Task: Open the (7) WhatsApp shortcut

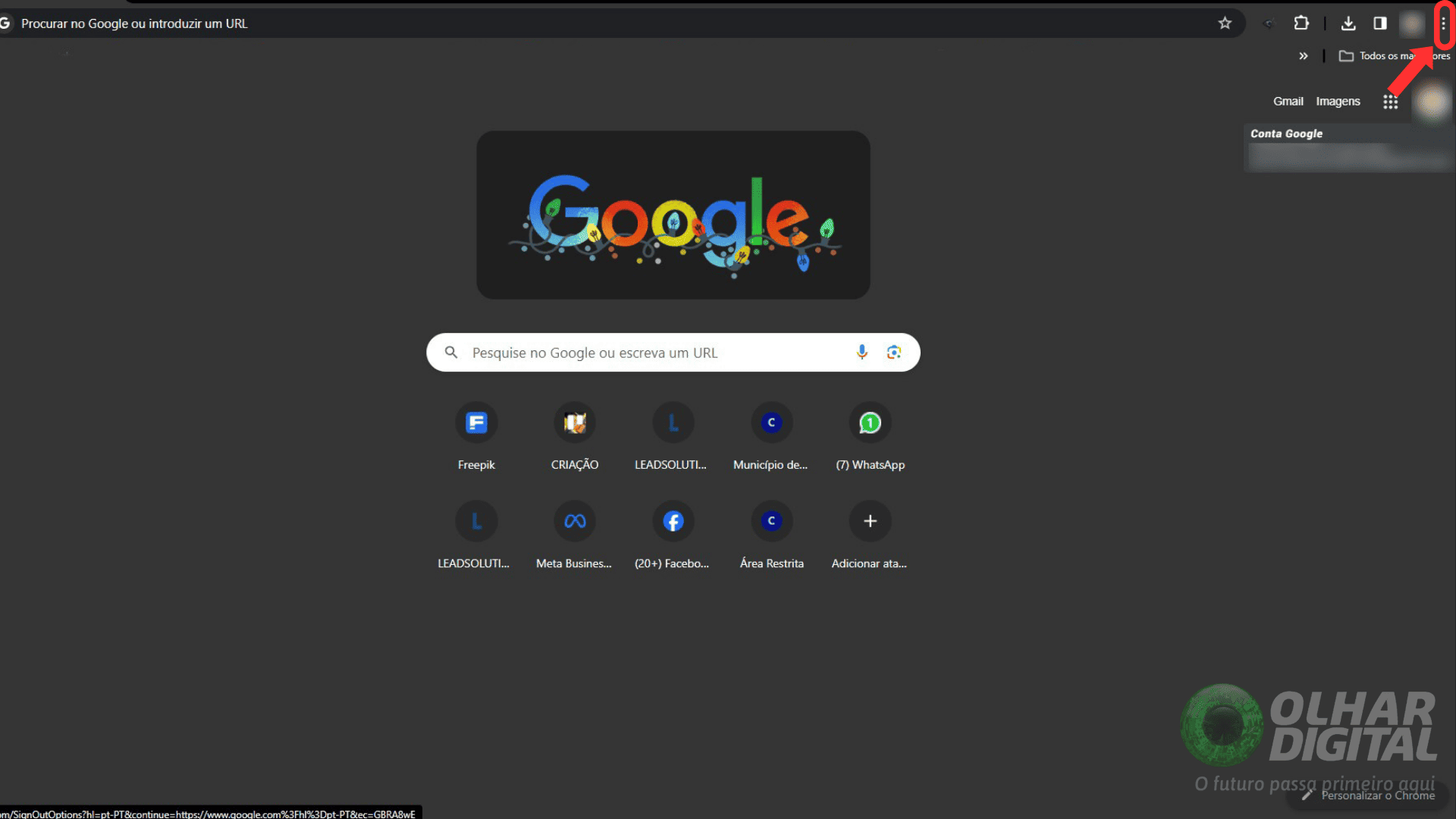Action: tap(870, 437)
